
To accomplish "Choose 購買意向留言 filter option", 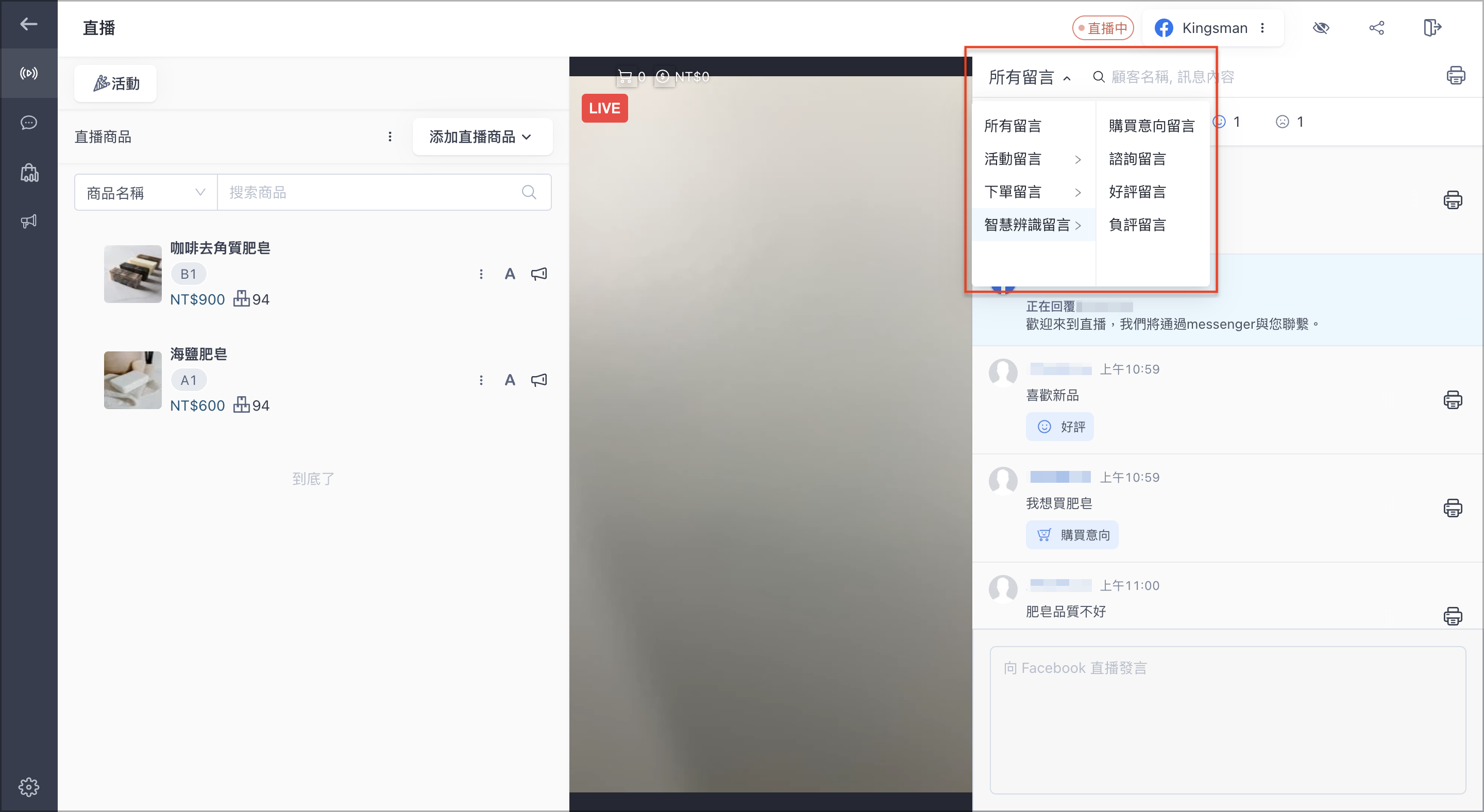I will pyautogui.click(x=1152, y=126).
